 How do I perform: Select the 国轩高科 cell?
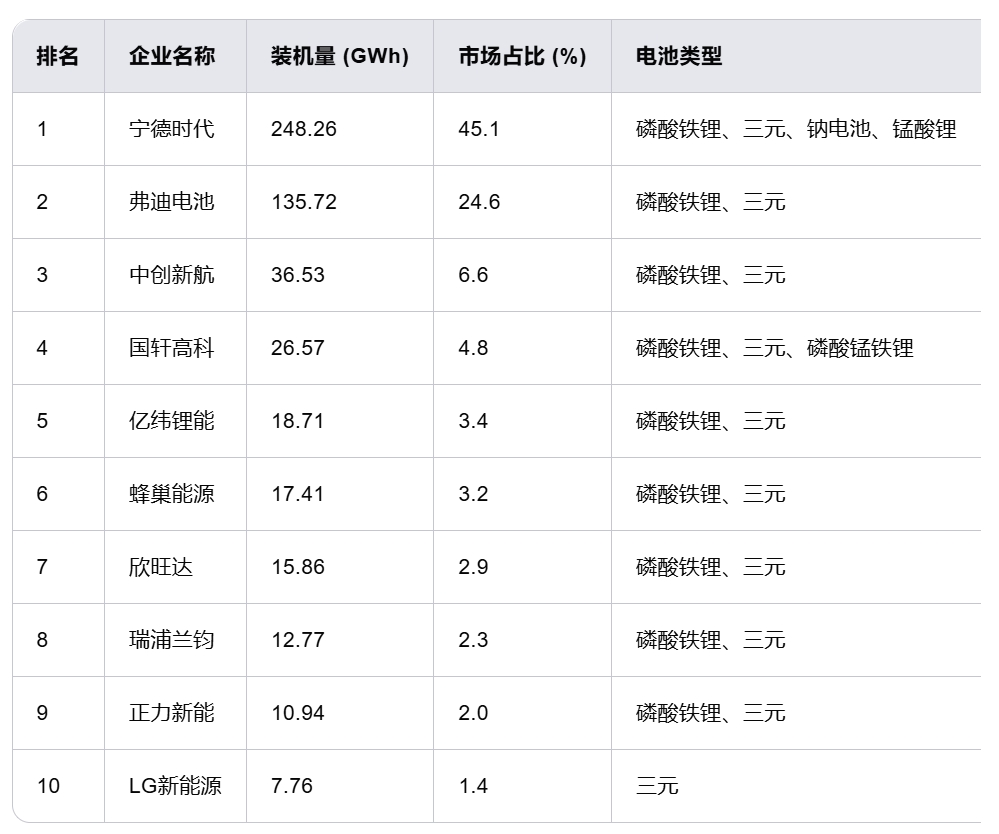click(x=171, y=348)
